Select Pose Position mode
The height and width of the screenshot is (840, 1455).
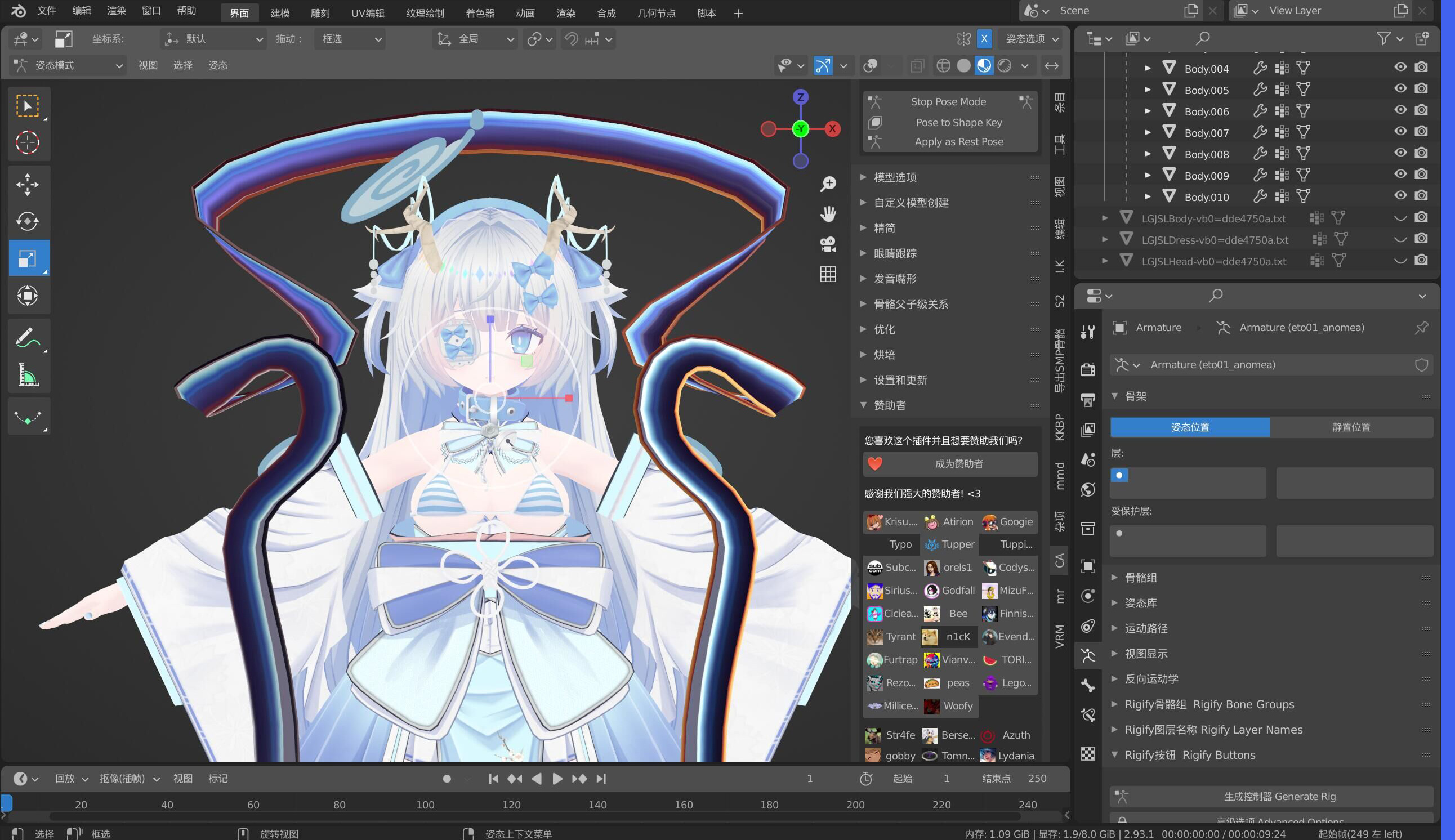1190,427
